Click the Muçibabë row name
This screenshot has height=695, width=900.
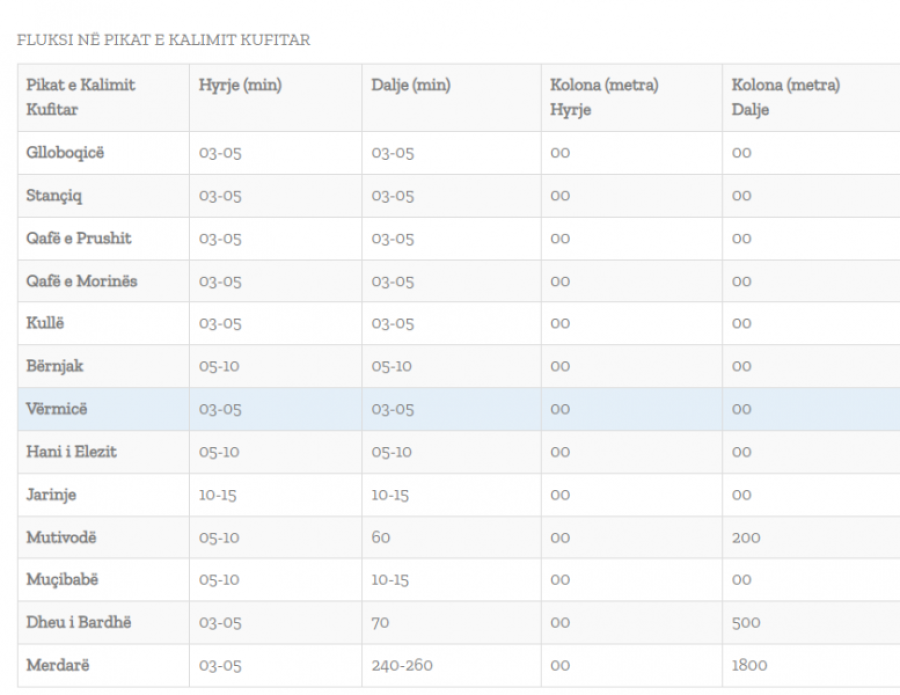[63, 580]
